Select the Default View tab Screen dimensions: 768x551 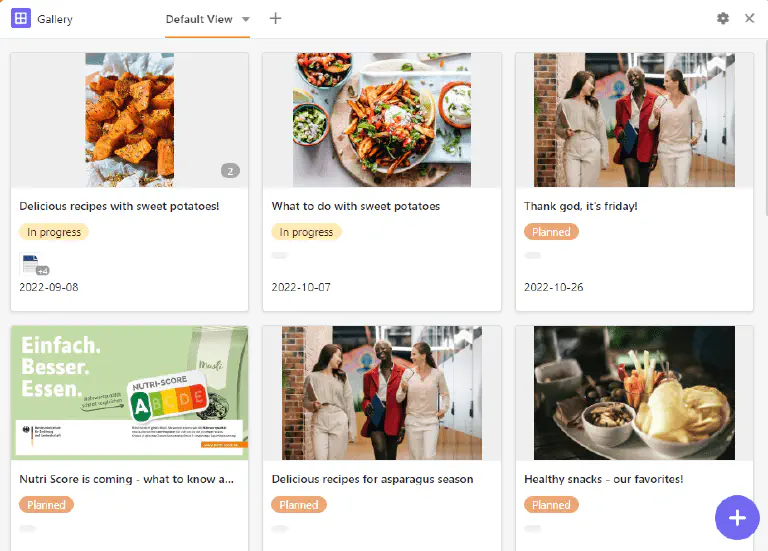(199, 19)
